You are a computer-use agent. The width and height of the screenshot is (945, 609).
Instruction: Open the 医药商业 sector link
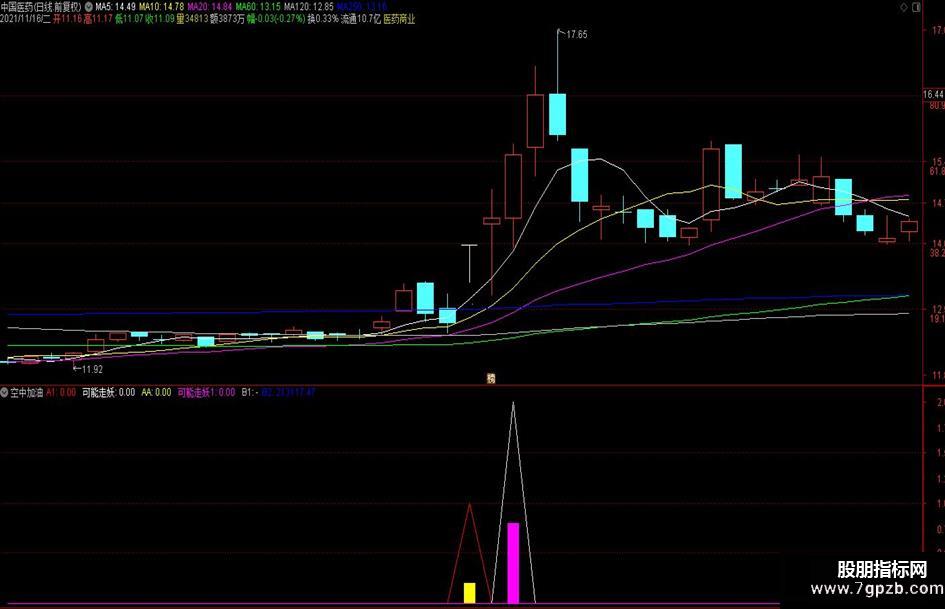(400, 19)
